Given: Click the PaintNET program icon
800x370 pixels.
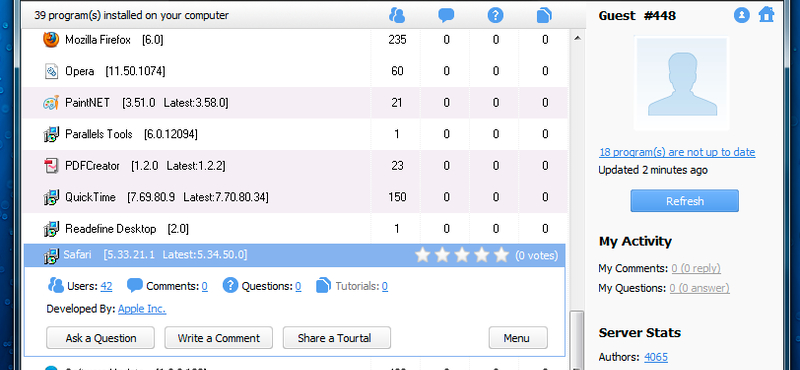Looking at the screenshot, I should click(x=51, y=103).
